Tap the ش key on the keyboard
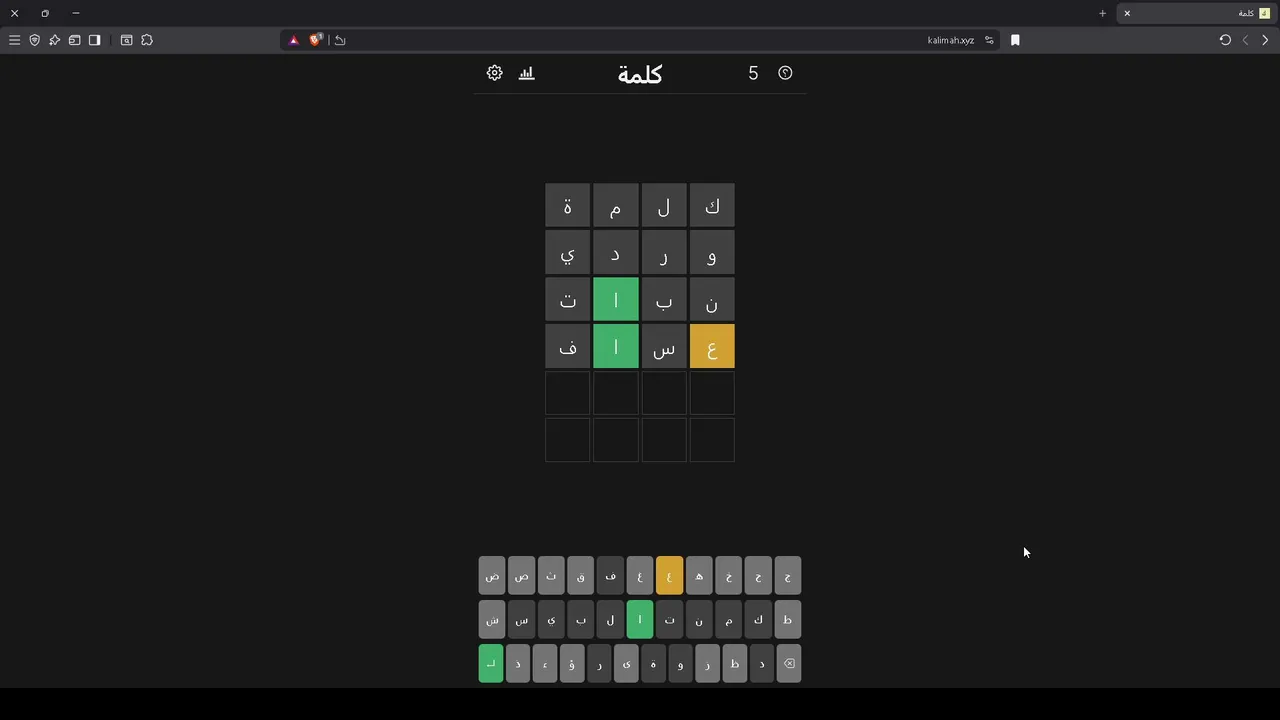Screen dimensions: 1280x720 click(x=492, y=620)
